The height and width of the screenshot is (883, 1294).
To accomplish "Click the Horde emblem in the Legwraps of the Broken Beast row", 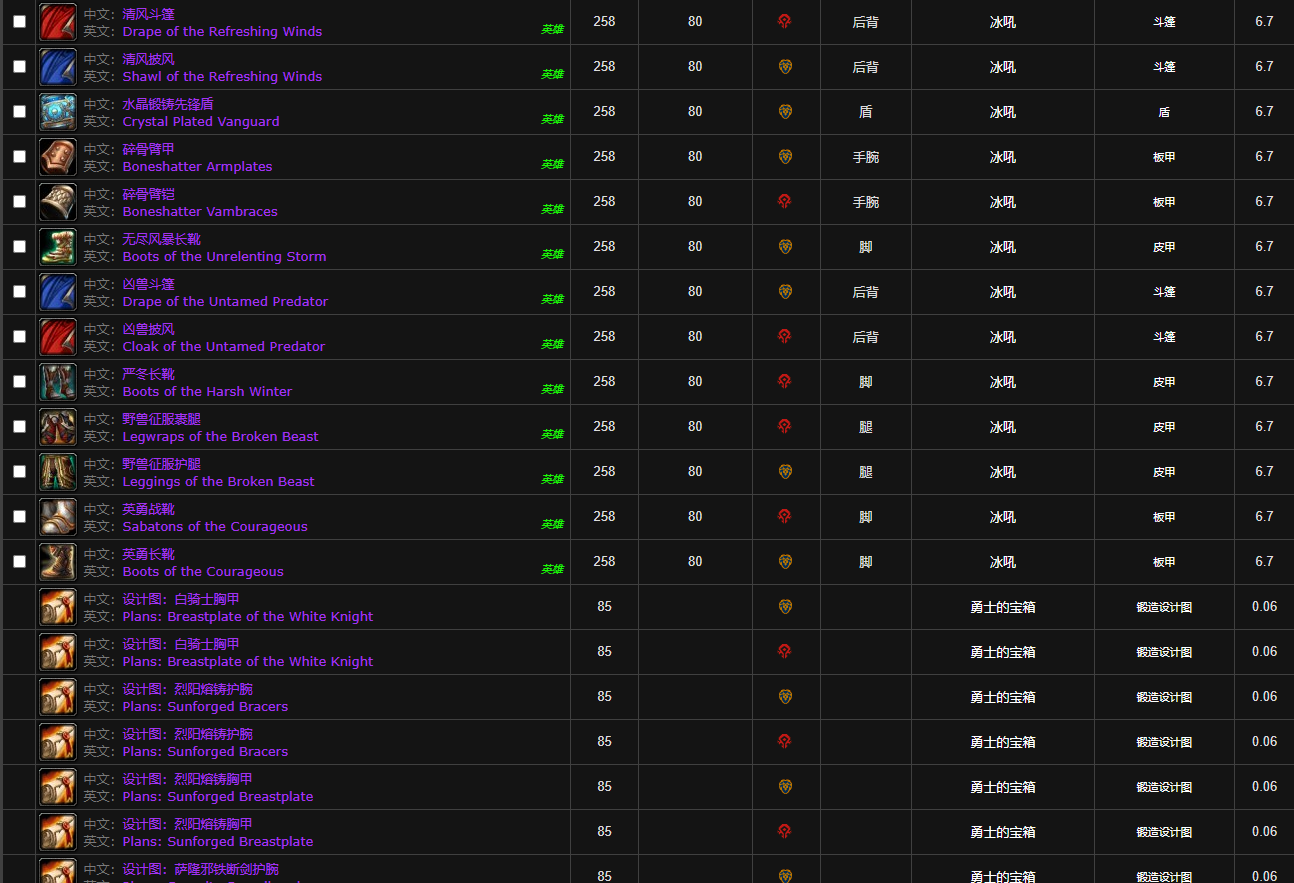I will point(785,427).
